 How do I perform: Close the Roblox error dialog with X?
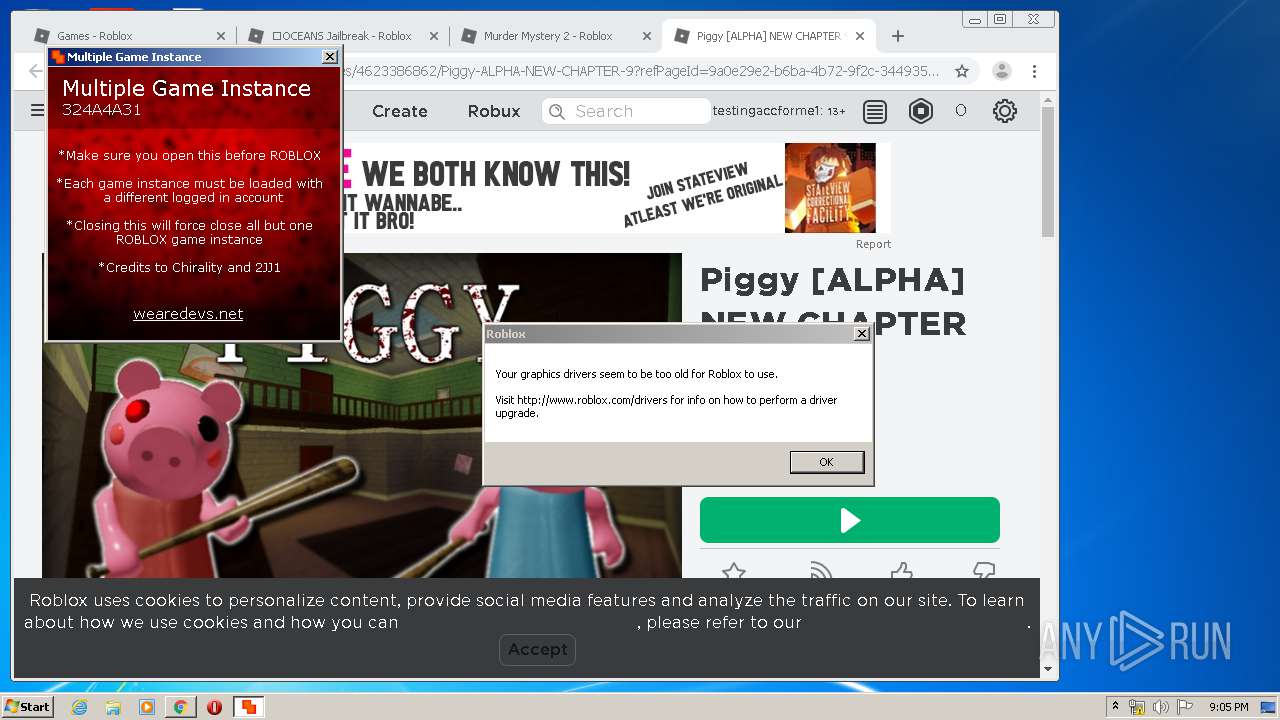click(x=861, y=334)
